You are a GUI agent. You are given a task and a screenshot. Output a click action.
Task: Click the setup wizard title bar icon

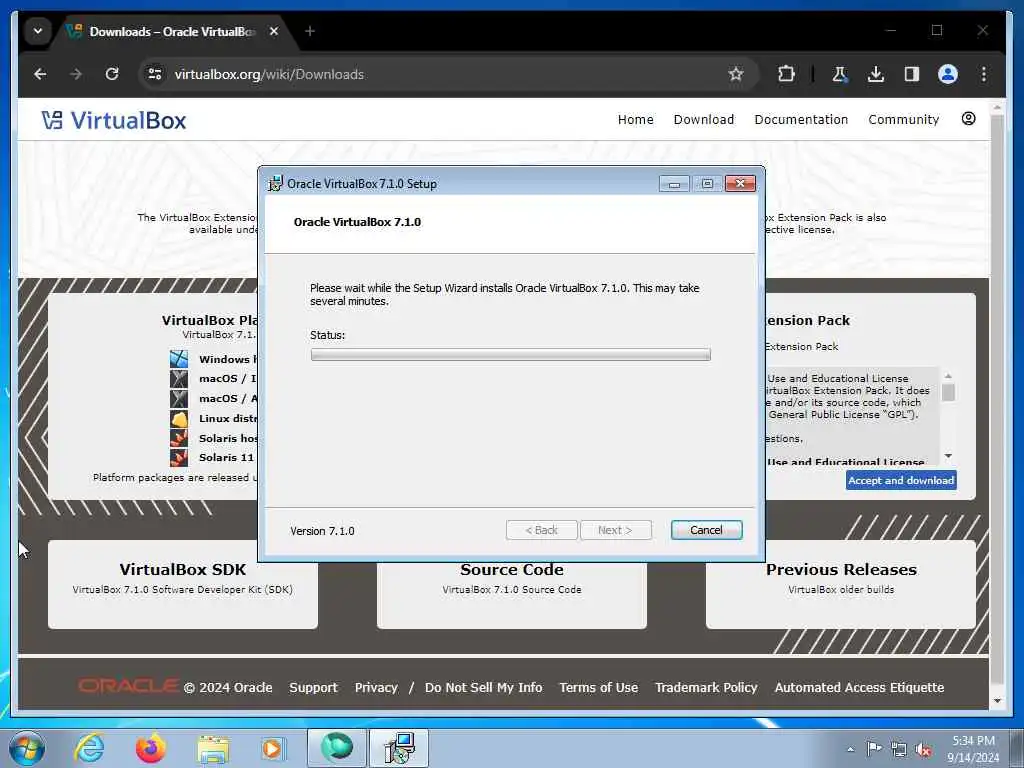click(276, 184)
